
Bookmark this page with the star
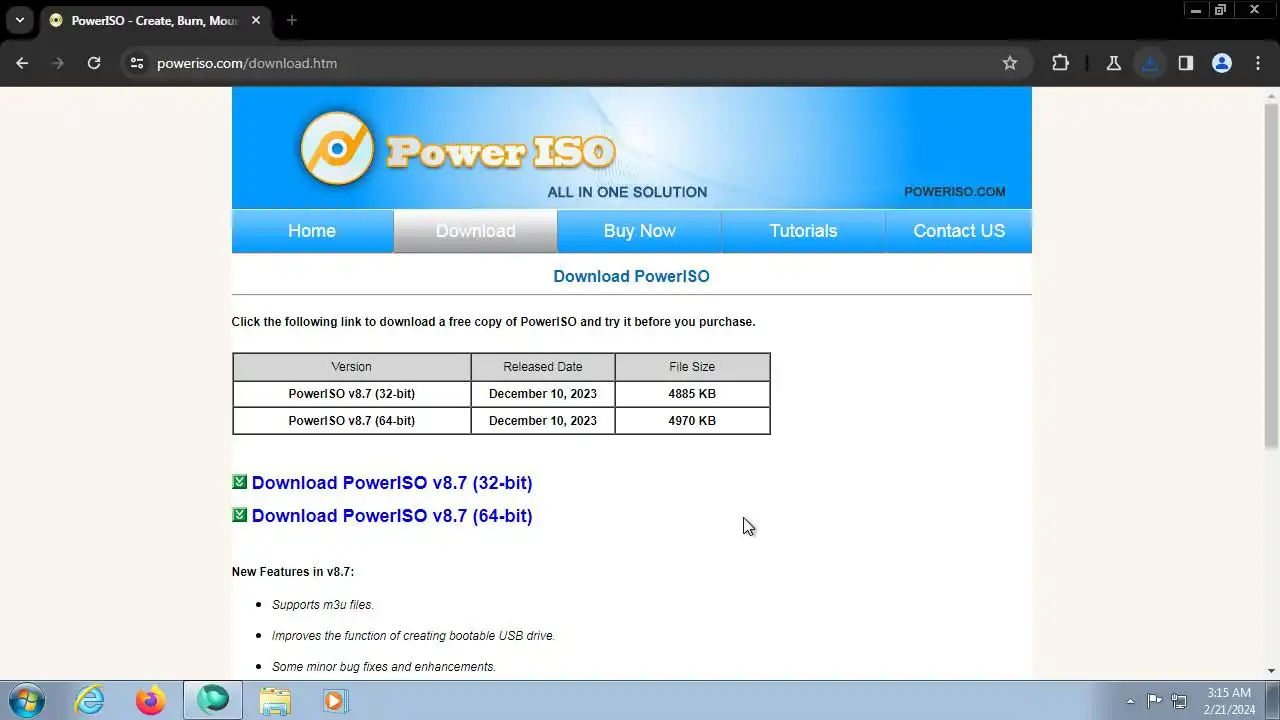pos(1010,63)
